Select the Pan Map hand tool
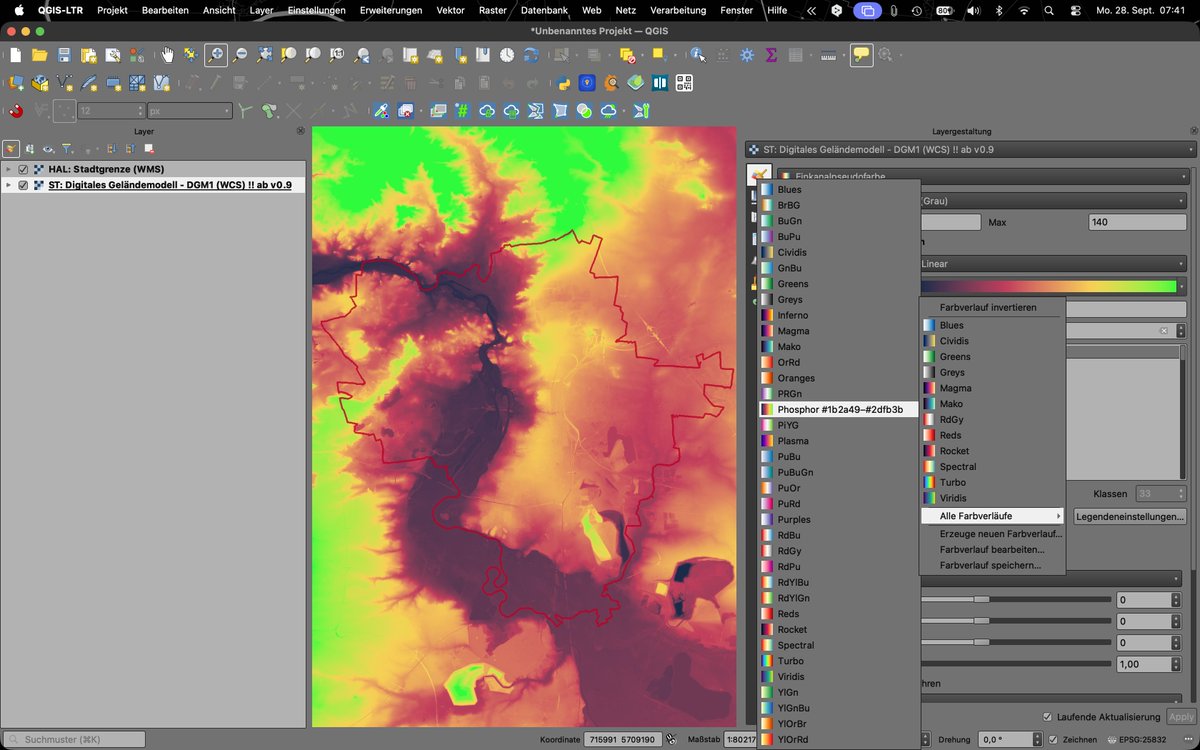 click(167, 55)
